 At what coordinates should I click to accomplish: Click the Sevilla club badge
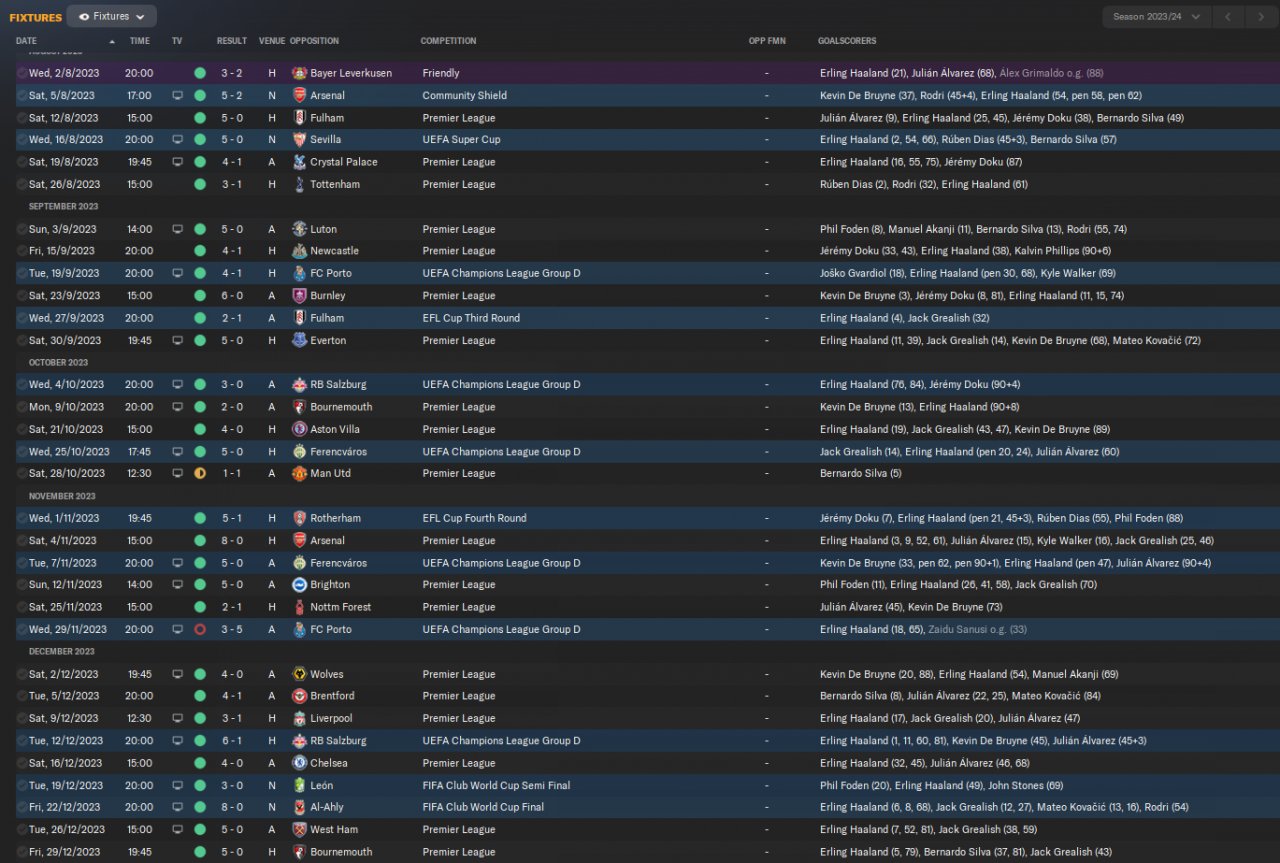[x=299, y=140]
